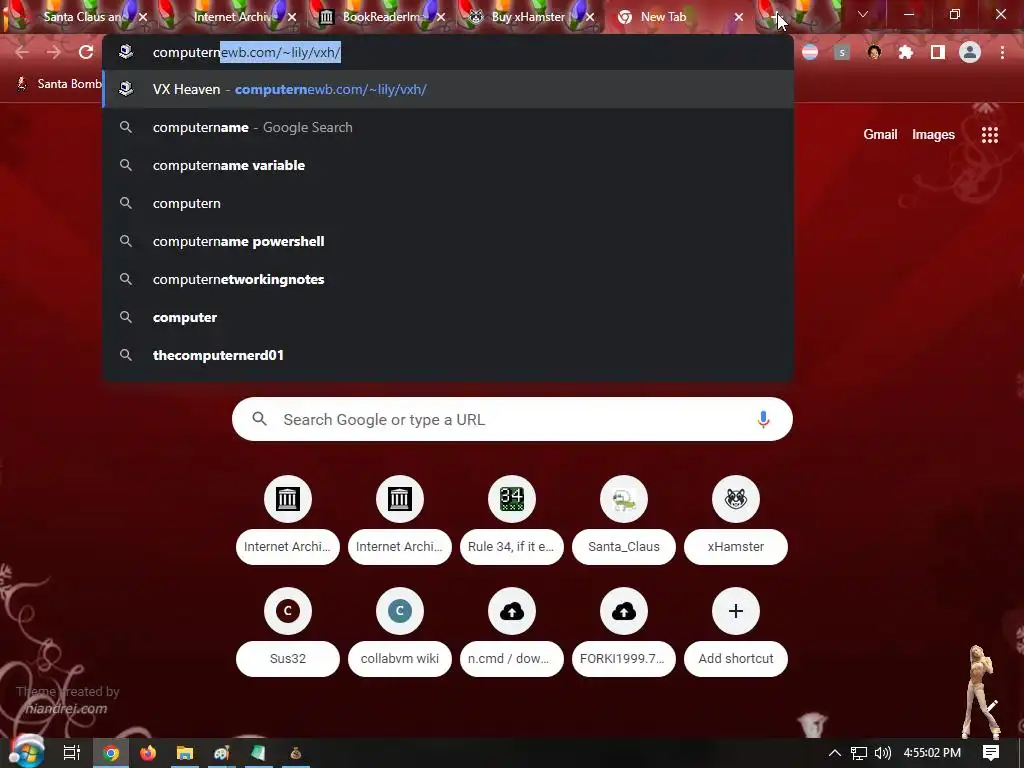This screenshot has width=1024, height=768.
Task: Open the Google apps grid icon
Action: pos(989,135)
